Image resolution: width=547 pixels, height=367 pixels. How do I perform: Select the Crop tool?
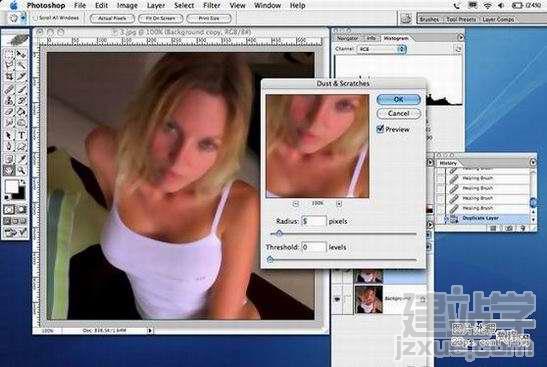pyautogui.click(x=9, y=76)
